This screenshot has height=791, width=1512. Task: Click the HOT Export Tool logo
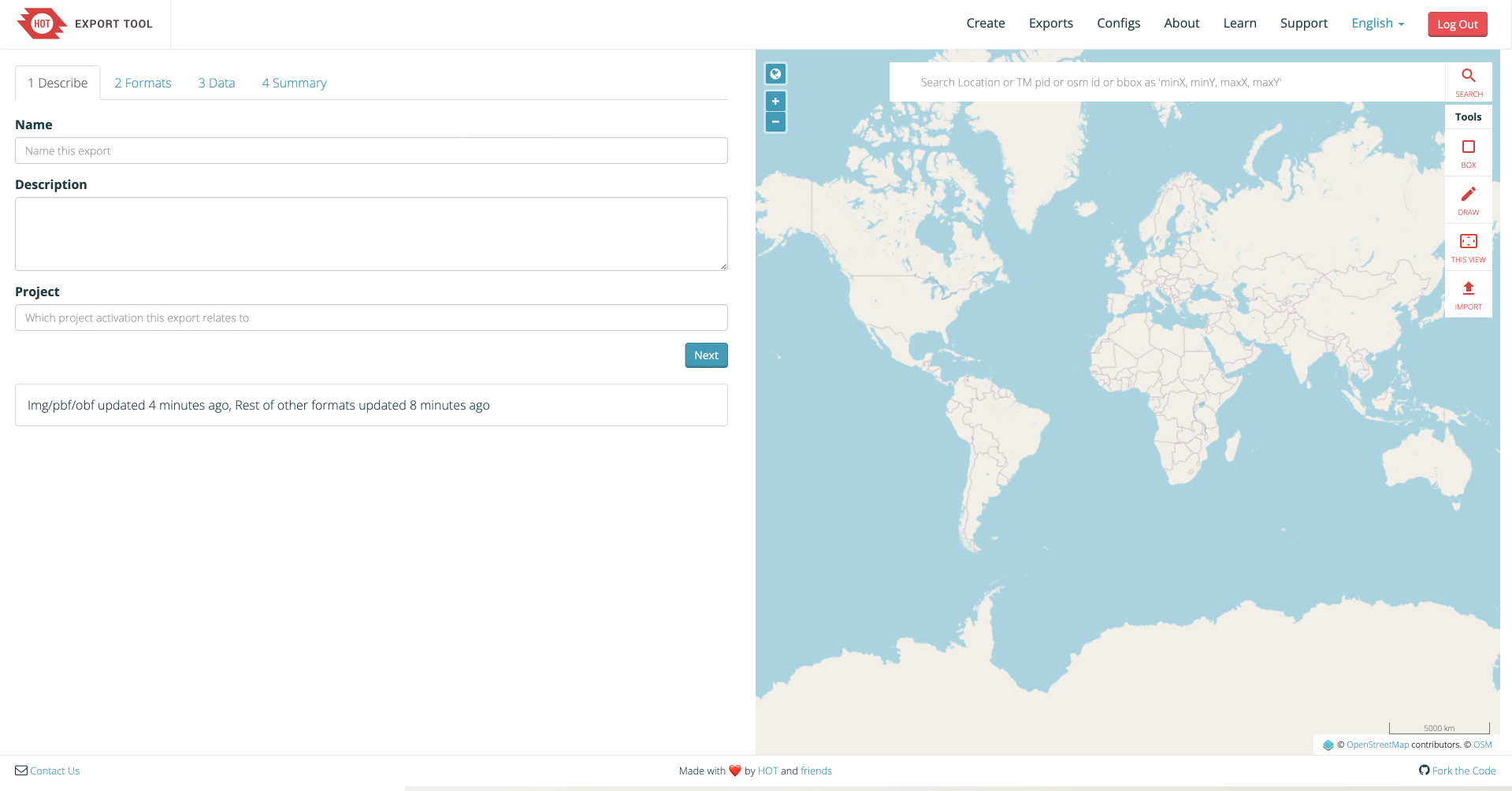[85, 24]
